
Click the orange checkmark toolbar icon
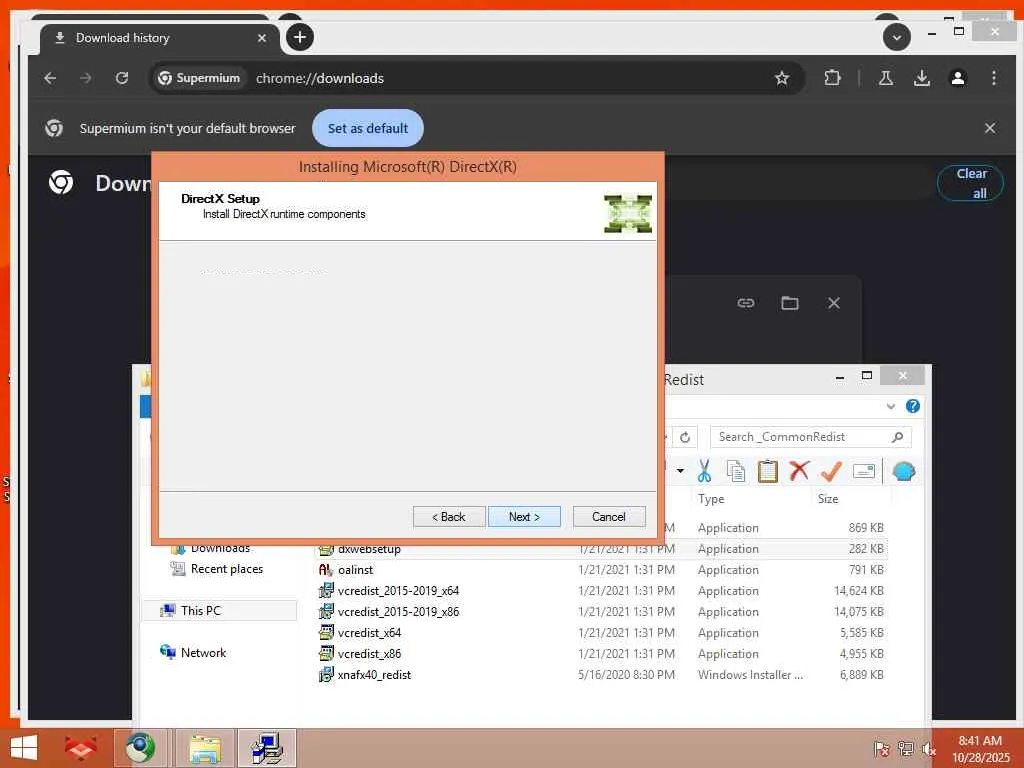point(830,470)
